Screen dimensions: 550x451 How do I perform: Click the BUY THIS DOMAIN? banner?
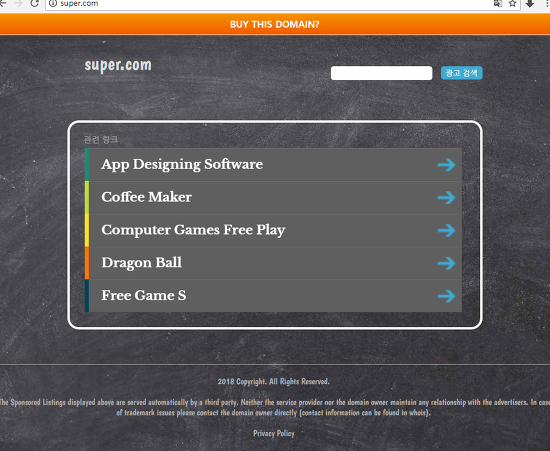click(x=275, y=24)
